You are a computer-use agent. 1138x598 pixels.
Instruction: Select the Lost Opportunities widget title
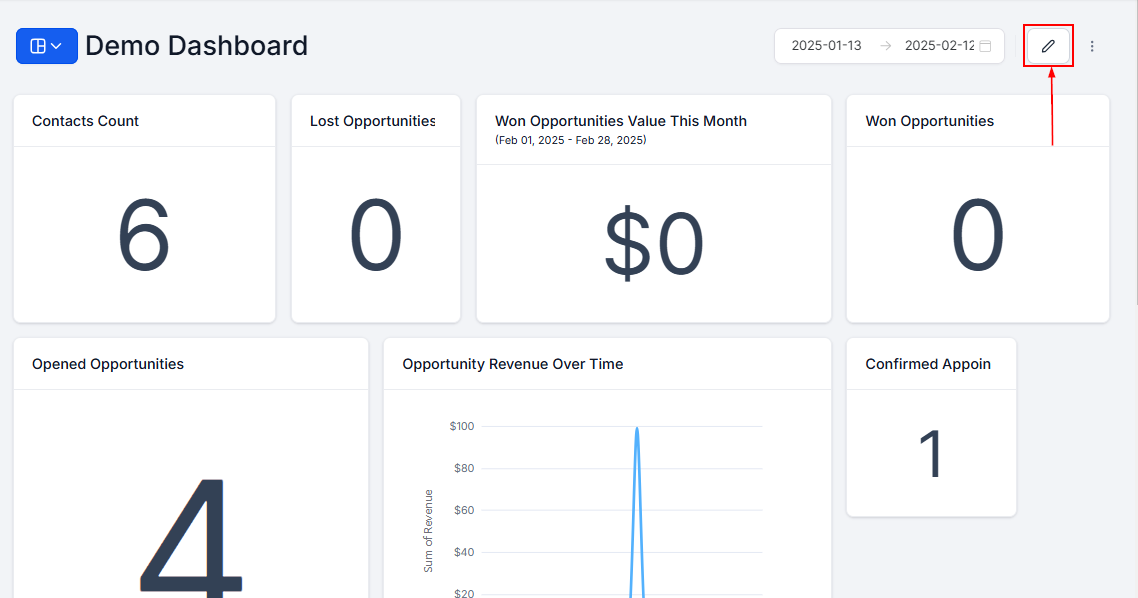[372, 121]
